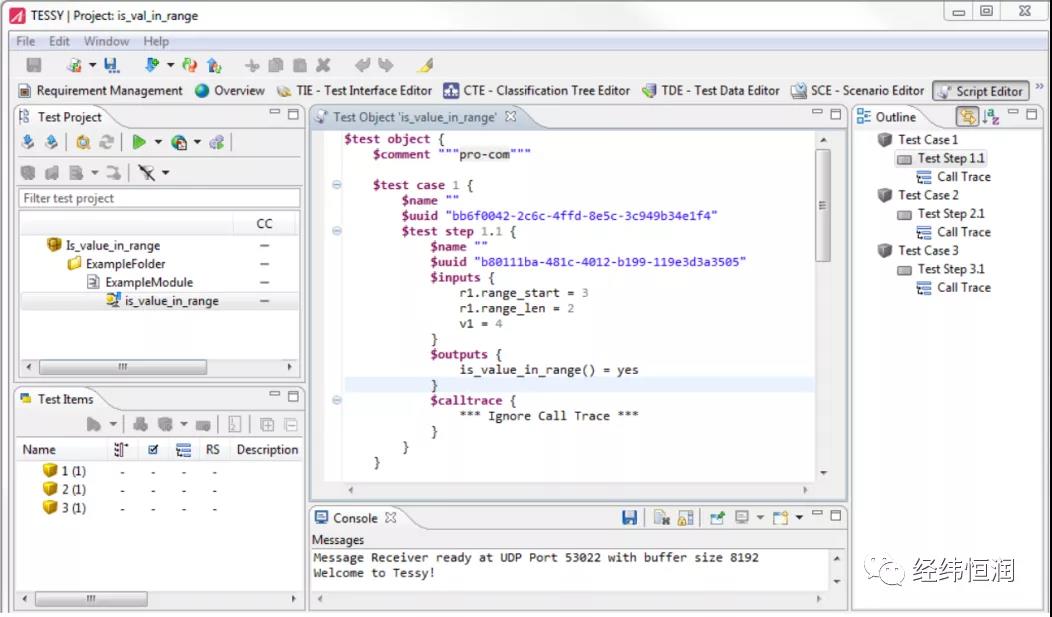Open CTE - Classification Tree Editor perspective
1052x617 pixels.
coord(537,91)
